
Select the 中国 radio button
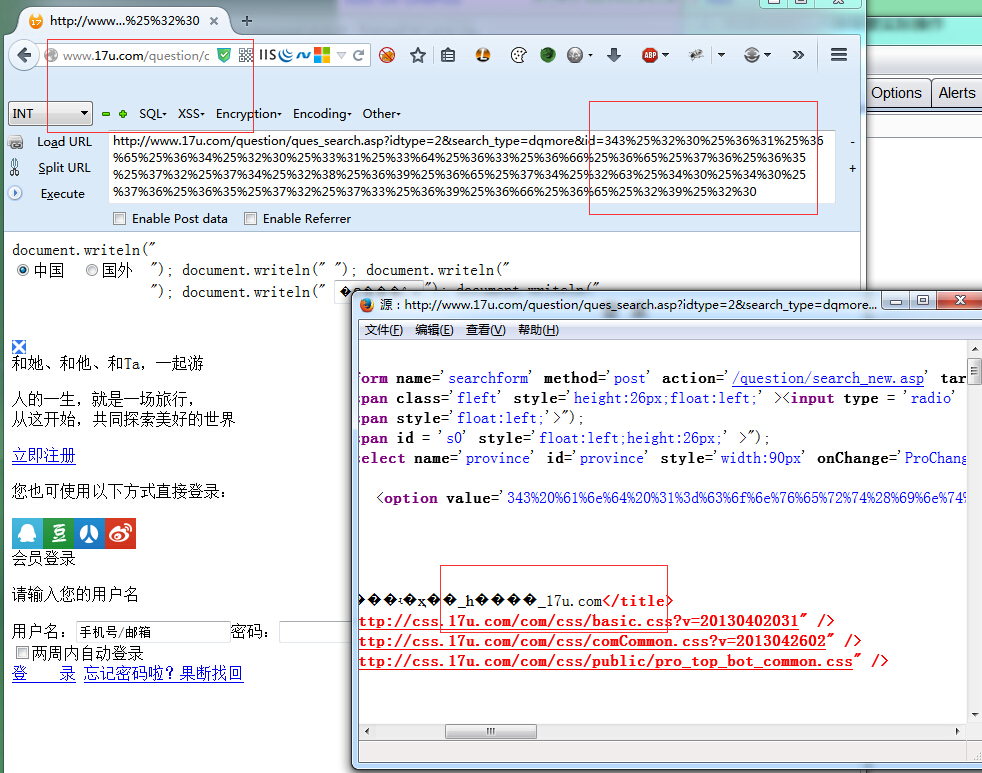[x=23, y=270]
